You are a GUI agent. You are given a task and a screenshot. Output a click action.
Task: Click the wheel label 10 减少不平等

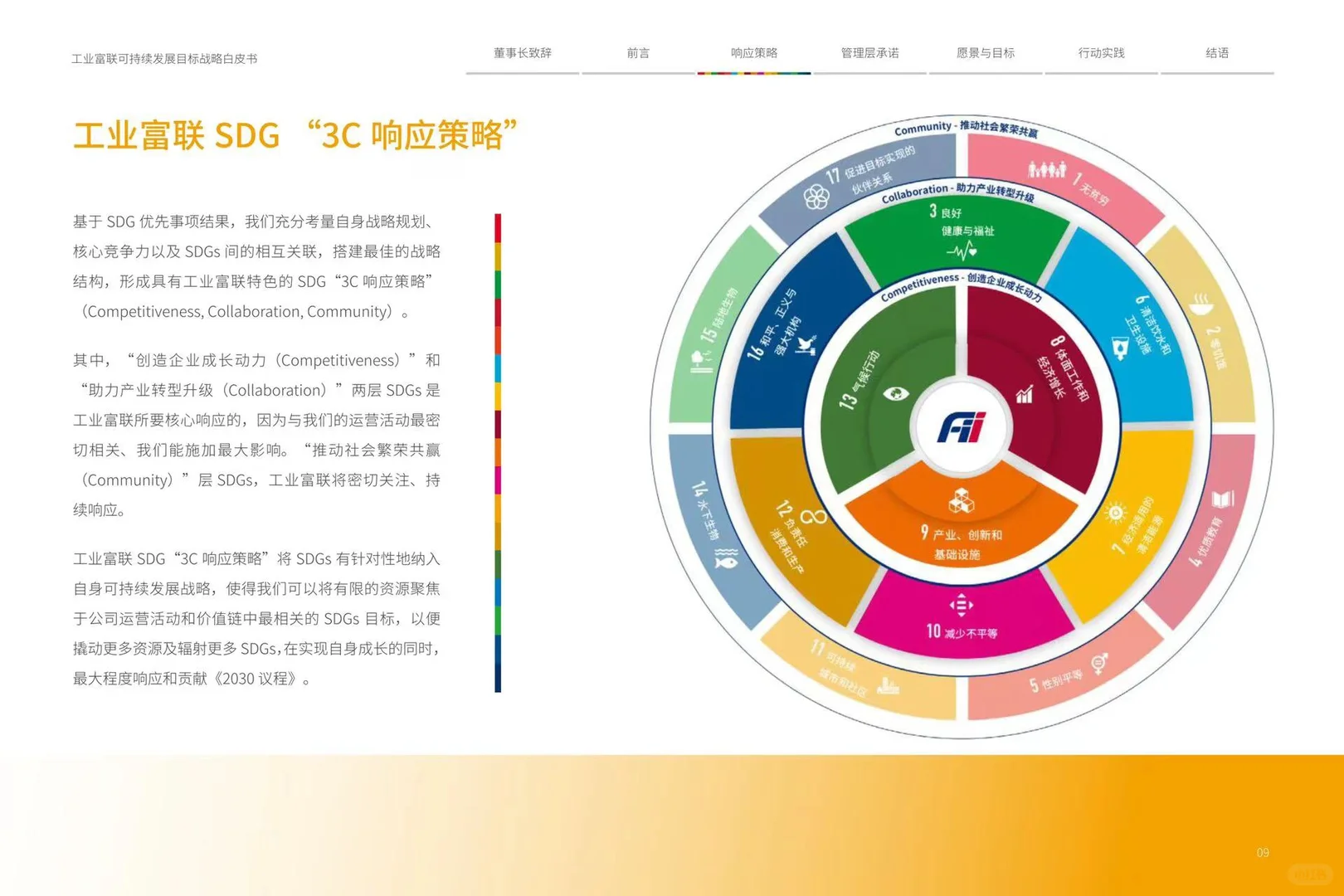coord(962,632)
